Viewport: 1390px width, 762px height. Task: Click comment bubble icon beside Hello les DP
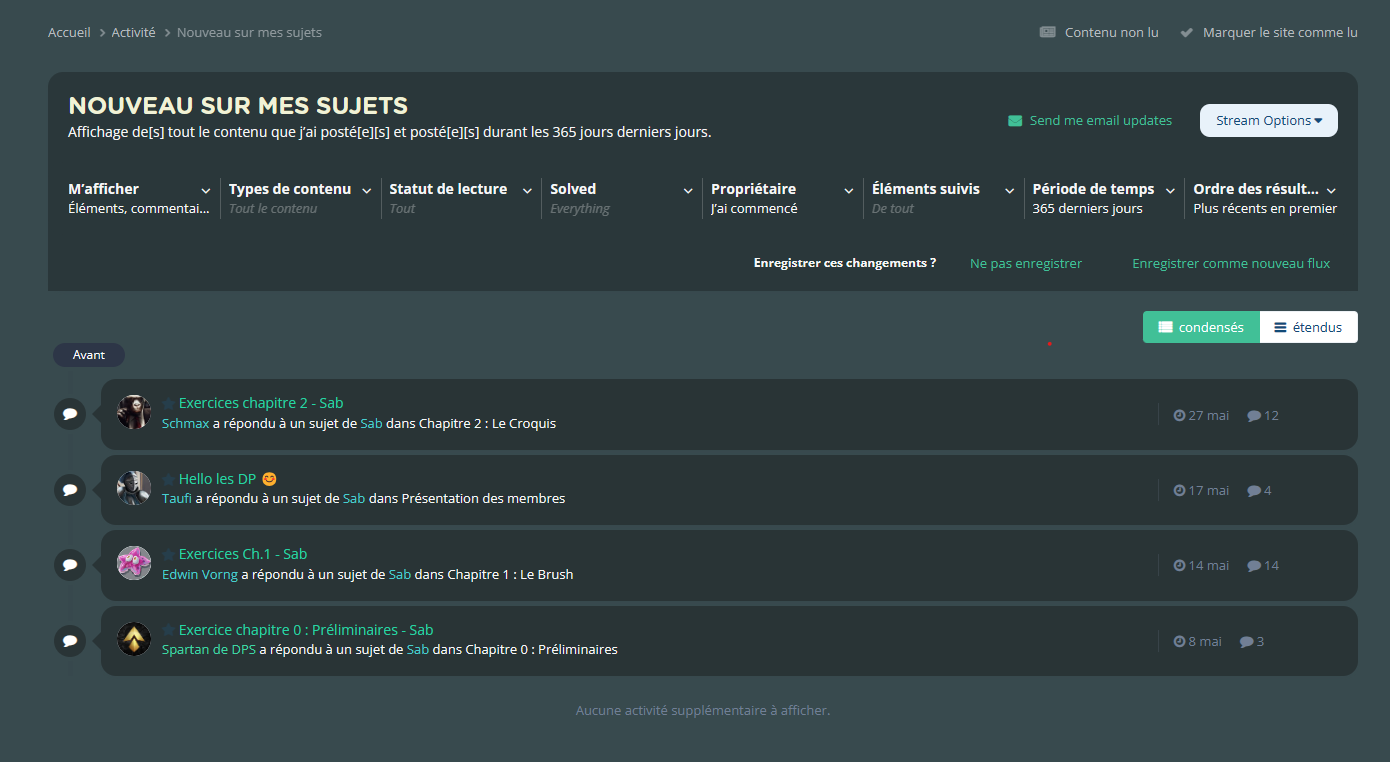tap(69, 490)
